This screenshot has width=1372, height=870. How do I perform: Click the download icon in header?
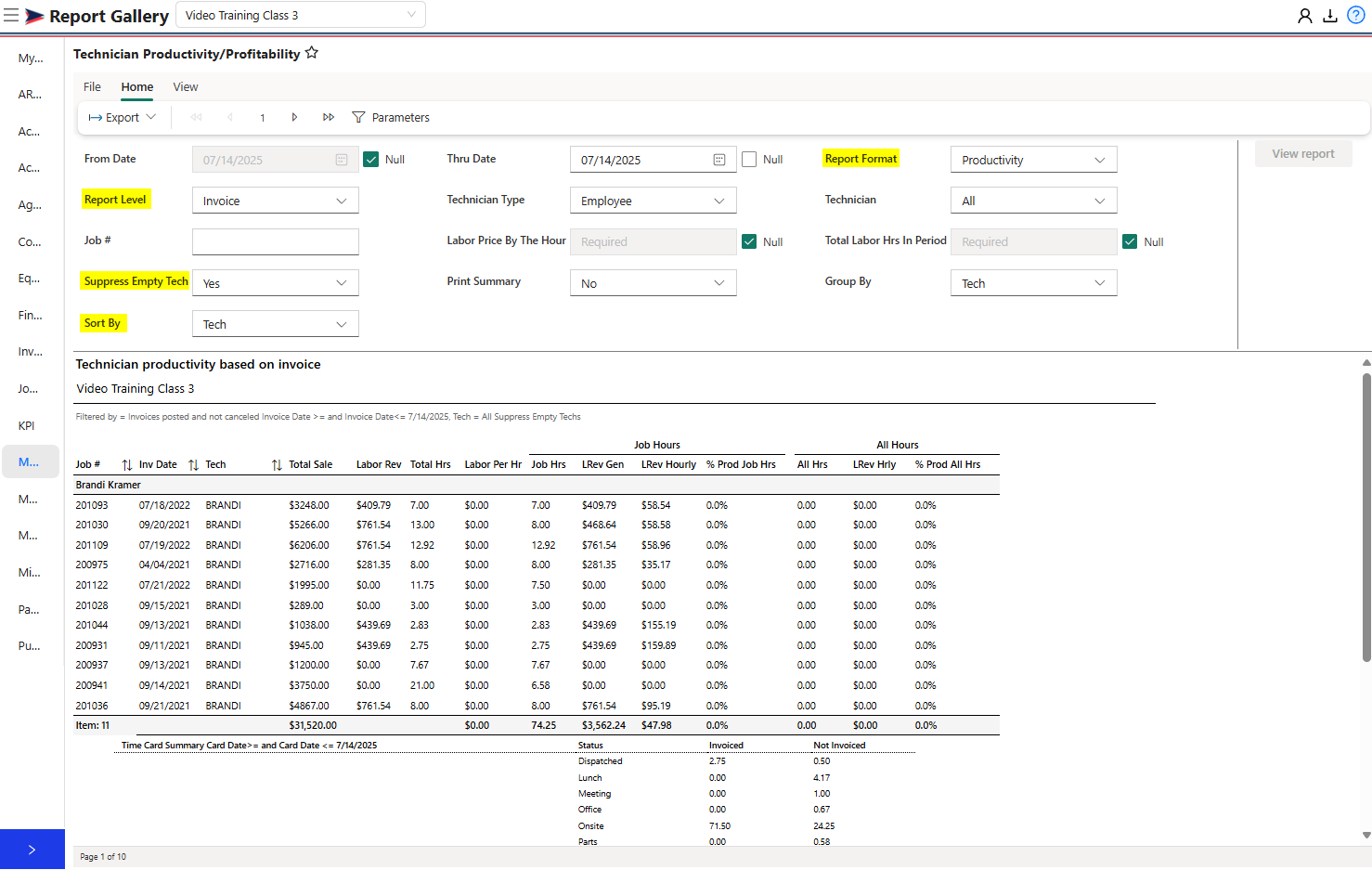click(x=1330, y=16)
